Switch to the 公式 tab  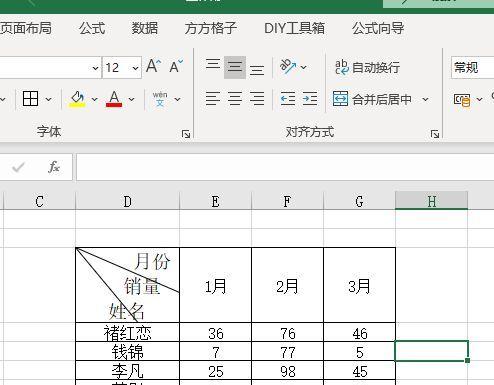click(x=92, y=28)
